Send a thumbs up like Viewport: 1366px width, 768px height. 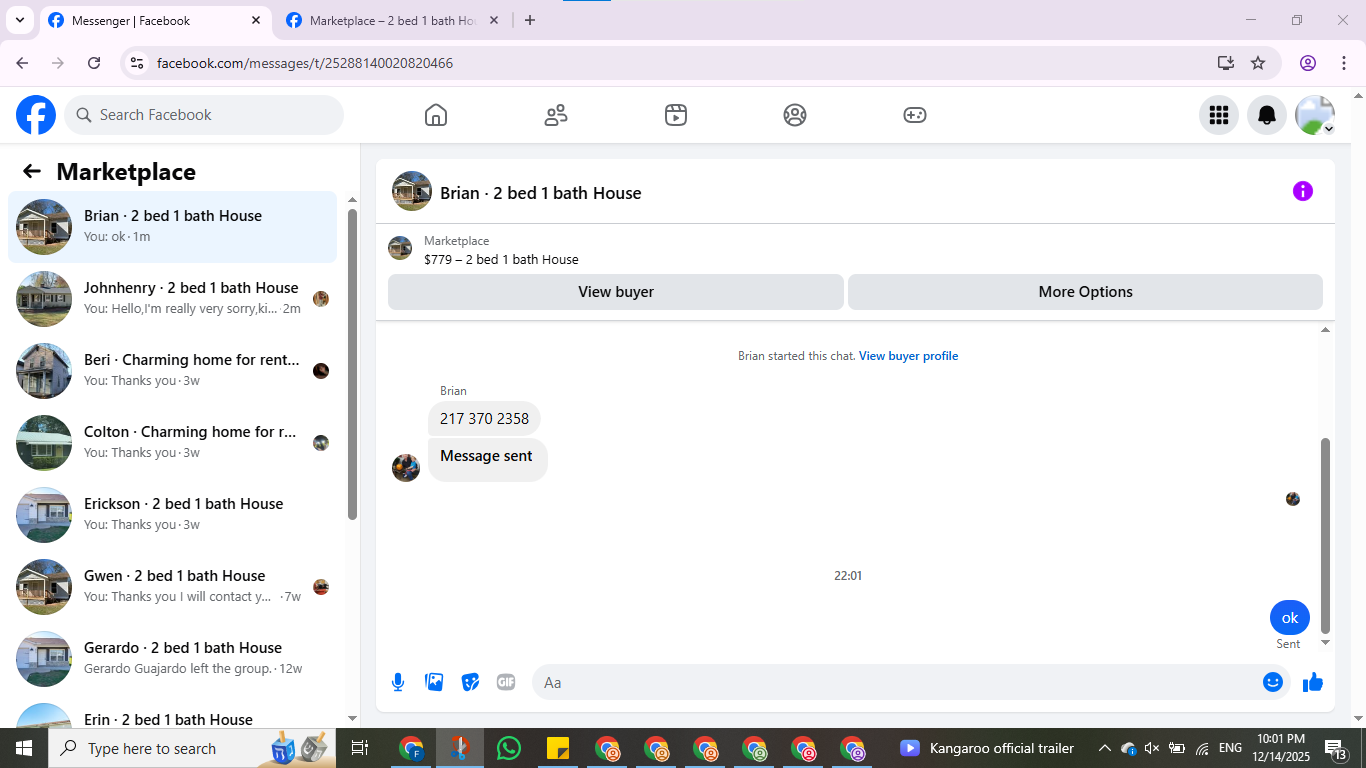point(1313,682)
